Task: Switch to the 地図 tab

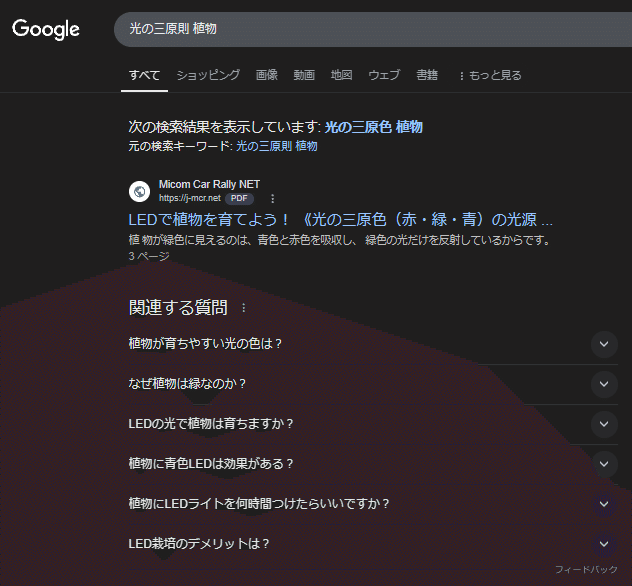Action: pos(341,75)
